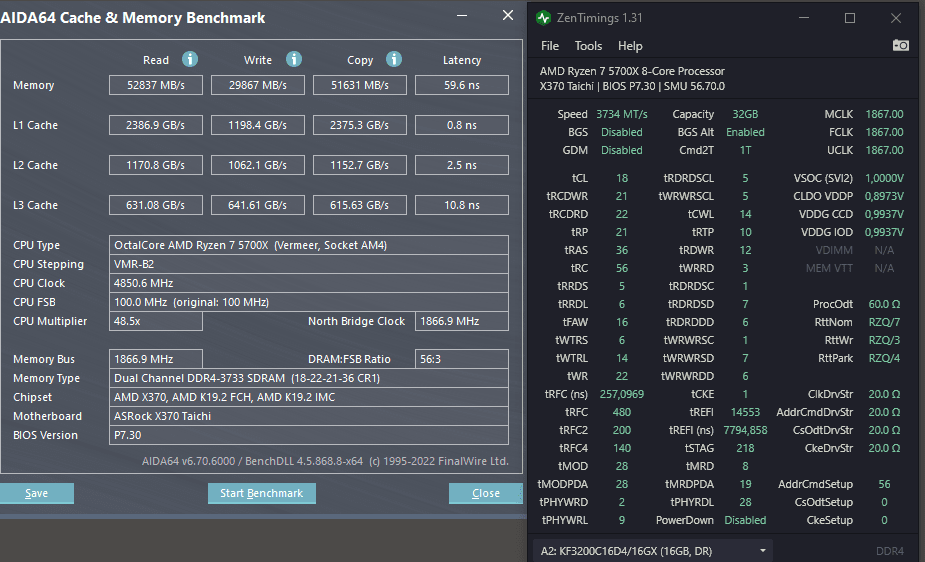Click the CPU Type information field

click(x=309, y=245)
